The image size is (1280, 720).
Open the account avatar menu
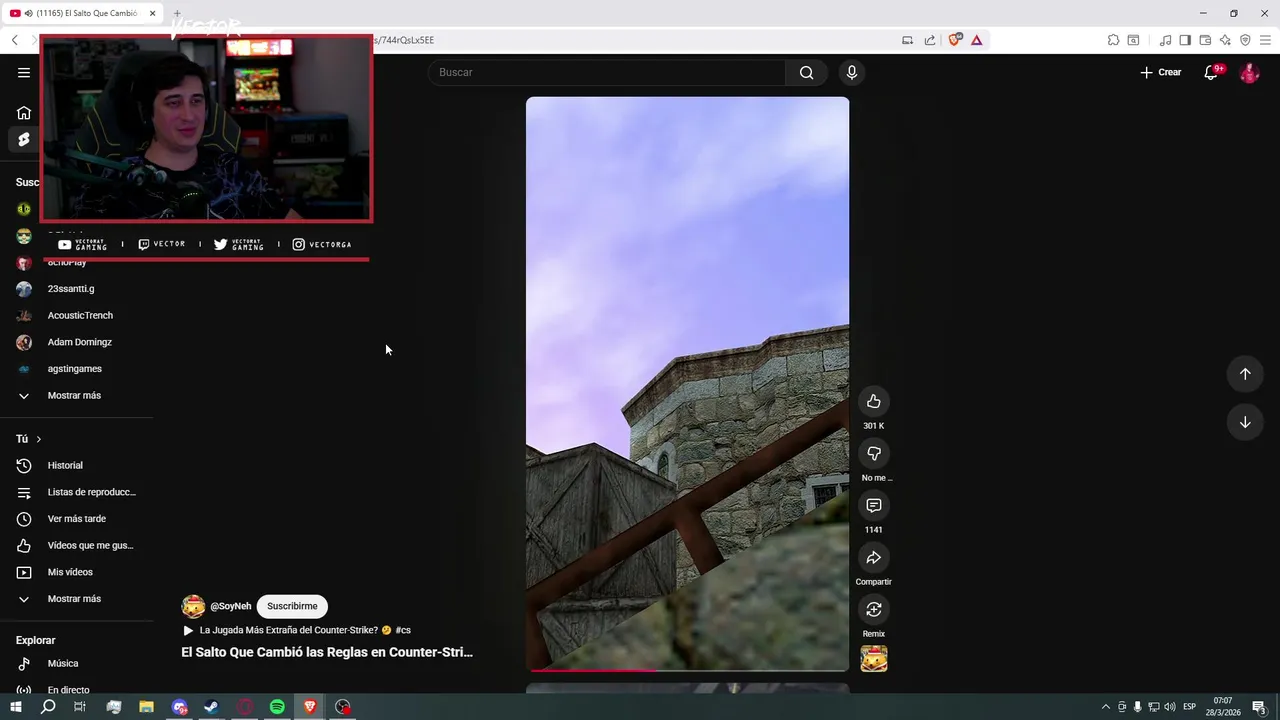(x=1249, y=72)
